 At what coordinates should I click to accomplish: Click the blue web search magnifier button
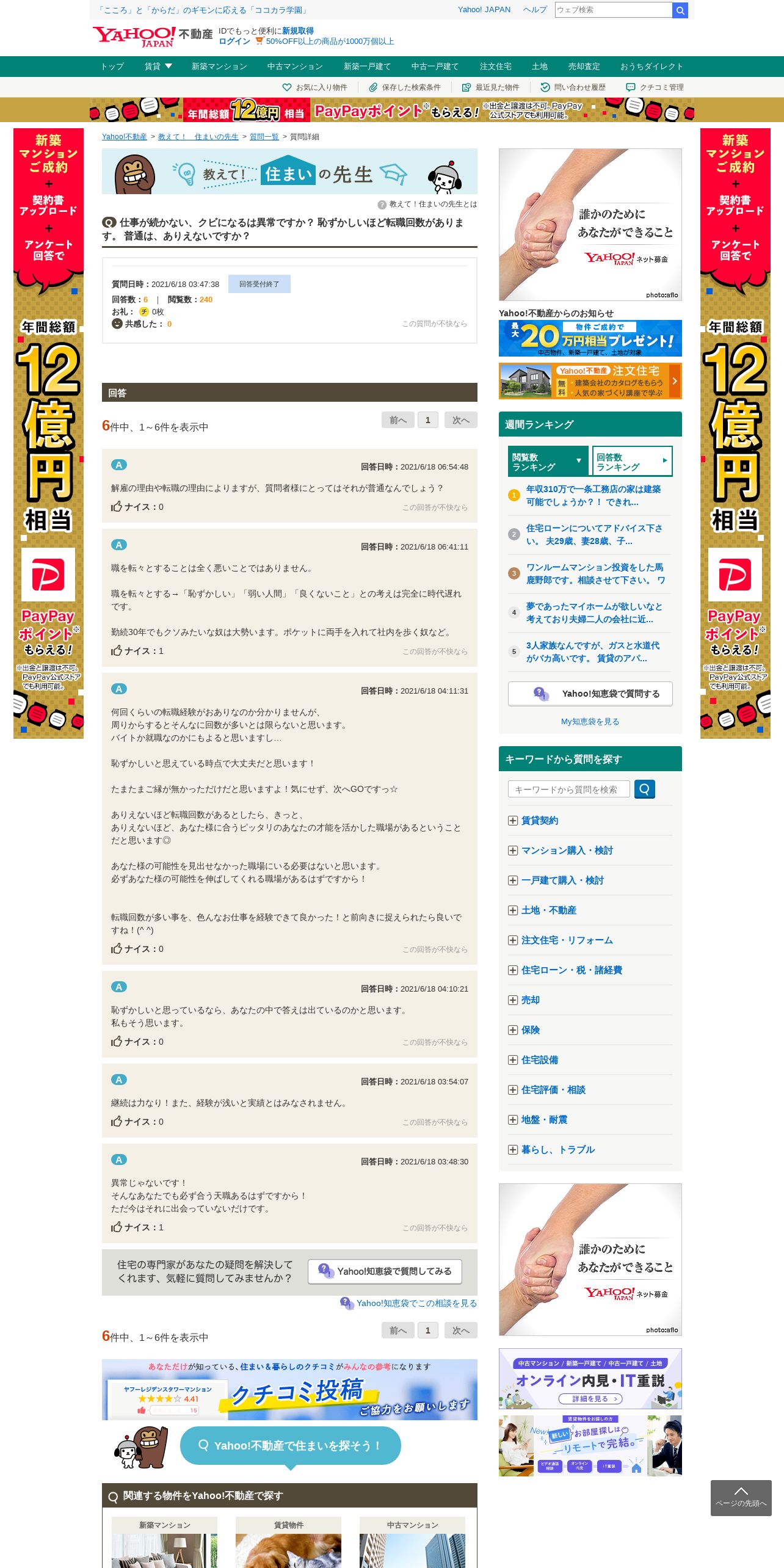click(680, 10)
